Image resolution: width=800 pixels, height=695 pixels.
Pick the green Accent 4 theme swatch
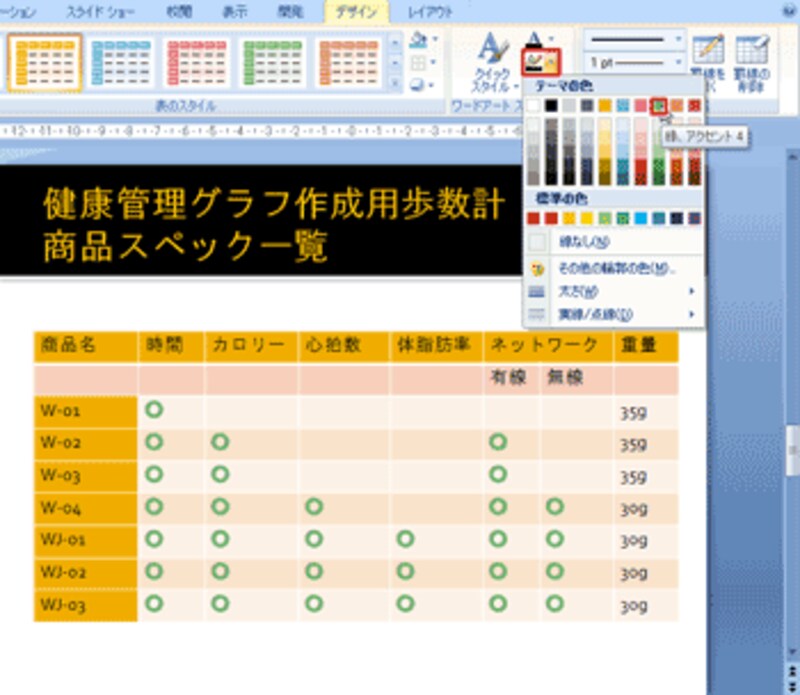(659, 106)
